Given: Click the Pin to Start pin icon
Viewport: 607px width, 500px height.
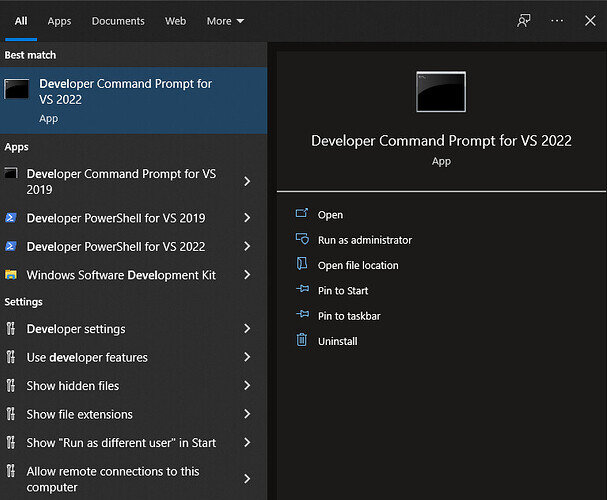Looking at the screenshot, I should point(302,290).
